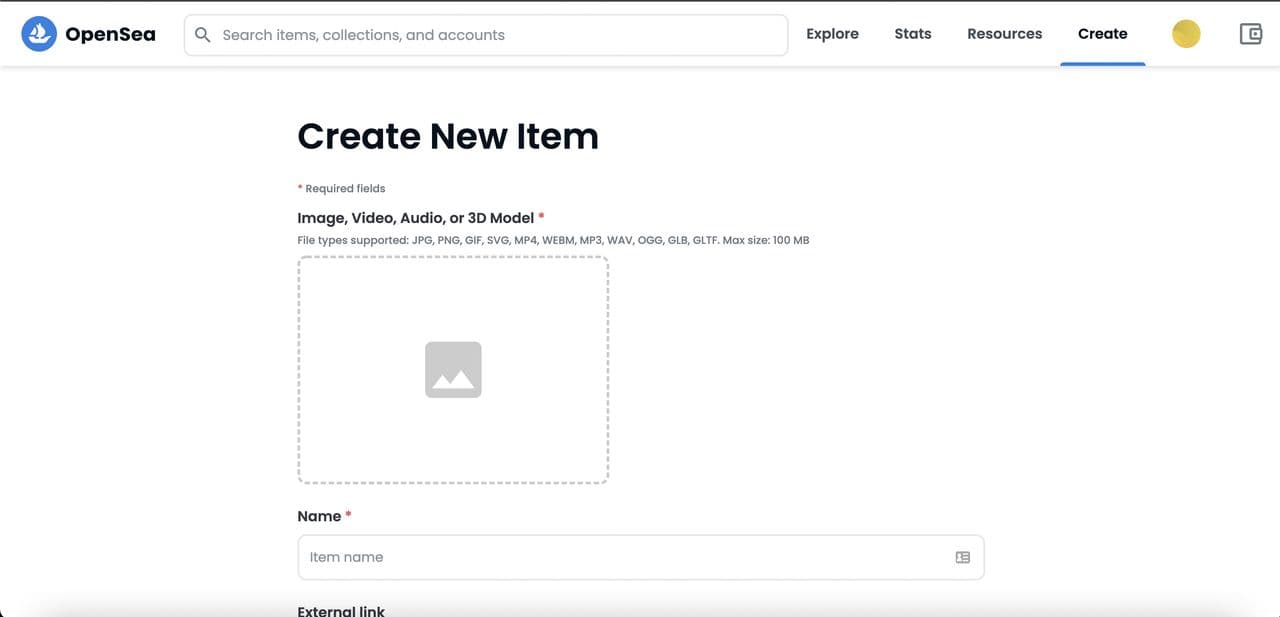The height and width of the screenshot is (617, 1280).
Task: Click the Create New Item heading
Action: tap(448, 136)
